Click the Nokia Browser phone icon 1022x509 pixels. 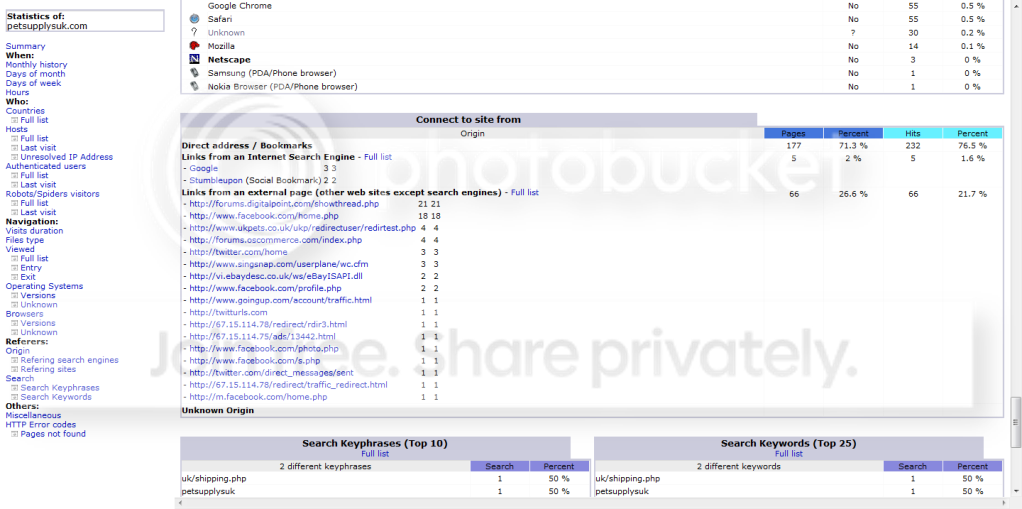[194, 87]
